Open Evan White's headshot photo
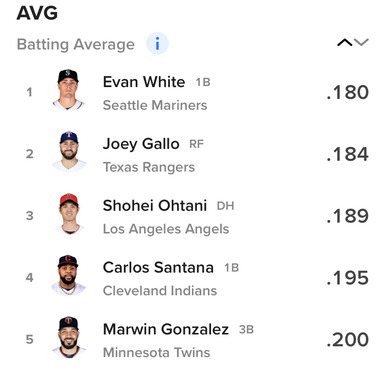 [68, 89]
